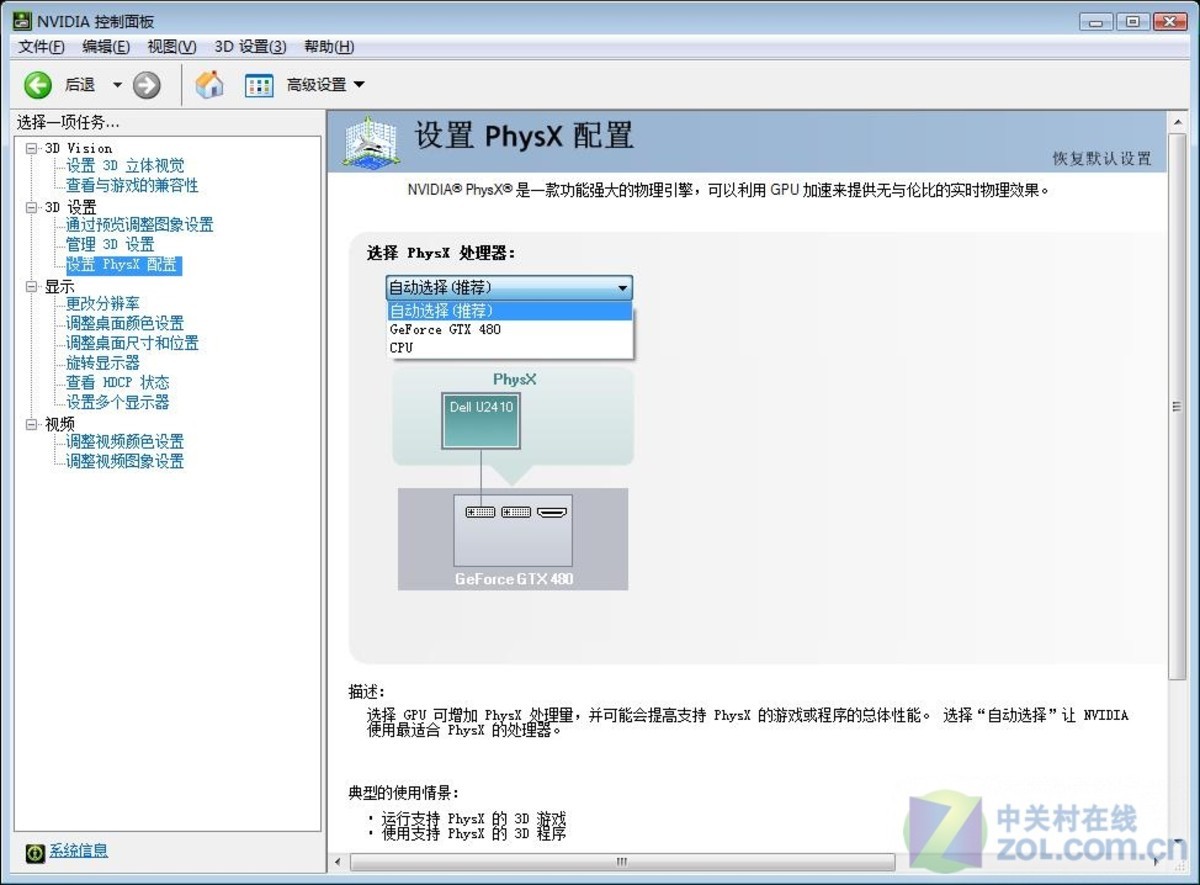Click the HDMI port icon on GPU
The image size is (1200, 885).
[x=552, y=512]
